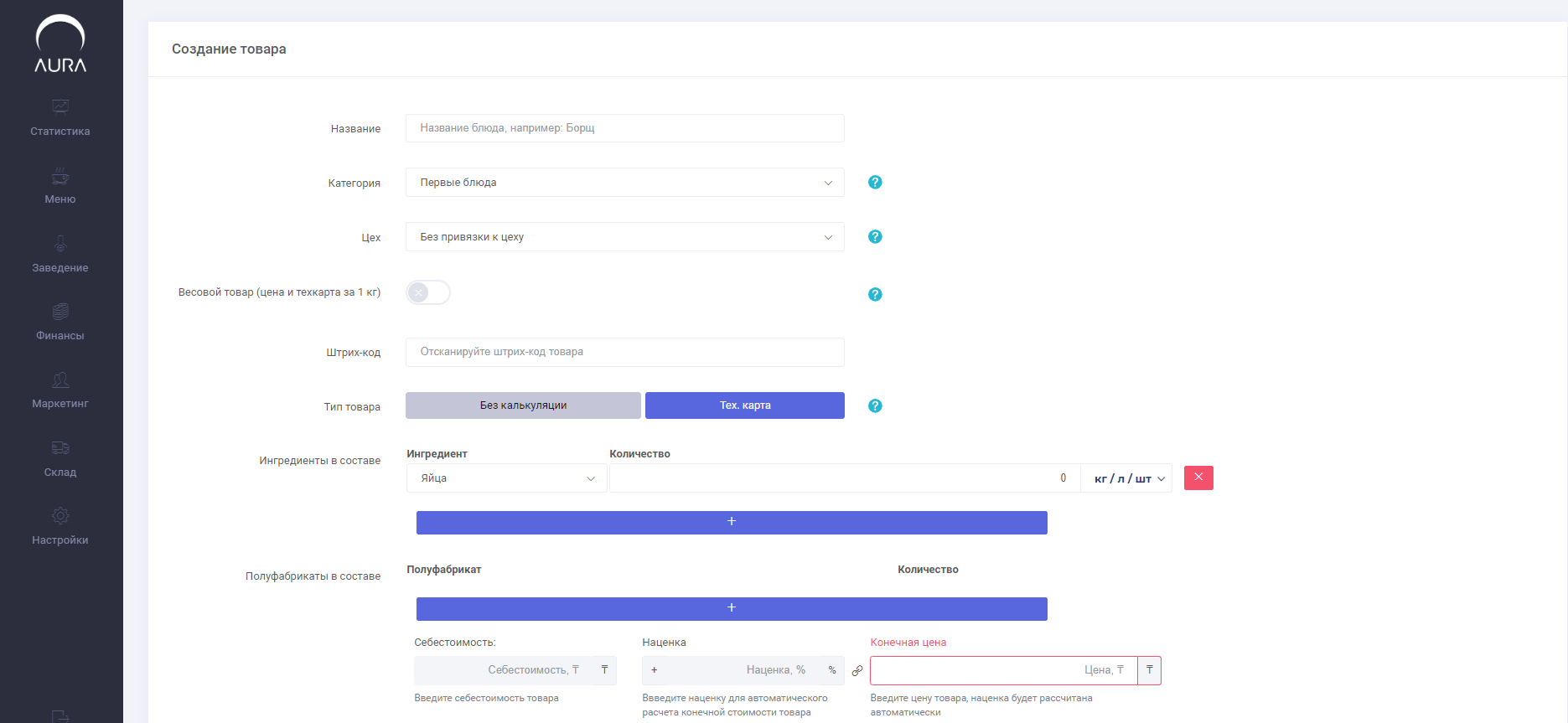Screen dimensions: 1568x723
Task: Open the Настройки gear icon
Action: (x=60, y=516)
